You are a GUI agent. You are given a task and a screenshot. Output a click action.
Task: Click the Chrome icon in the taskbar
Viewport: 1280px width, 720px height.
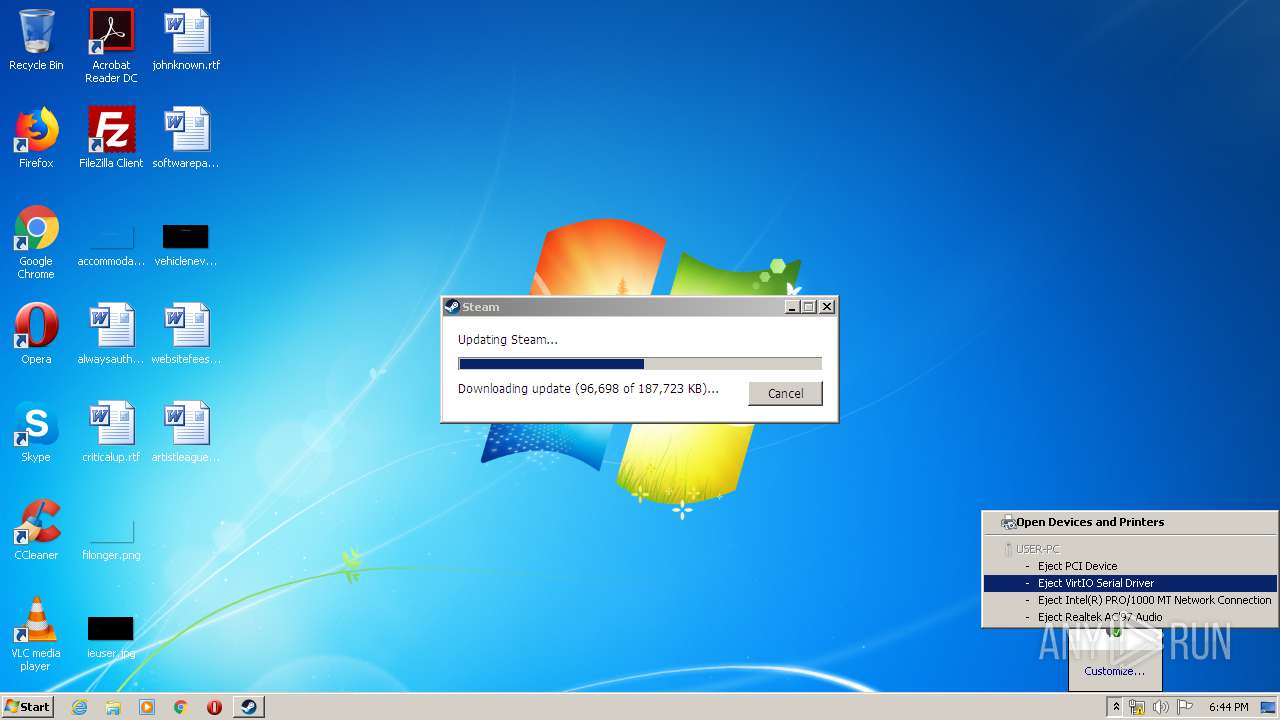tap(180, 707)
